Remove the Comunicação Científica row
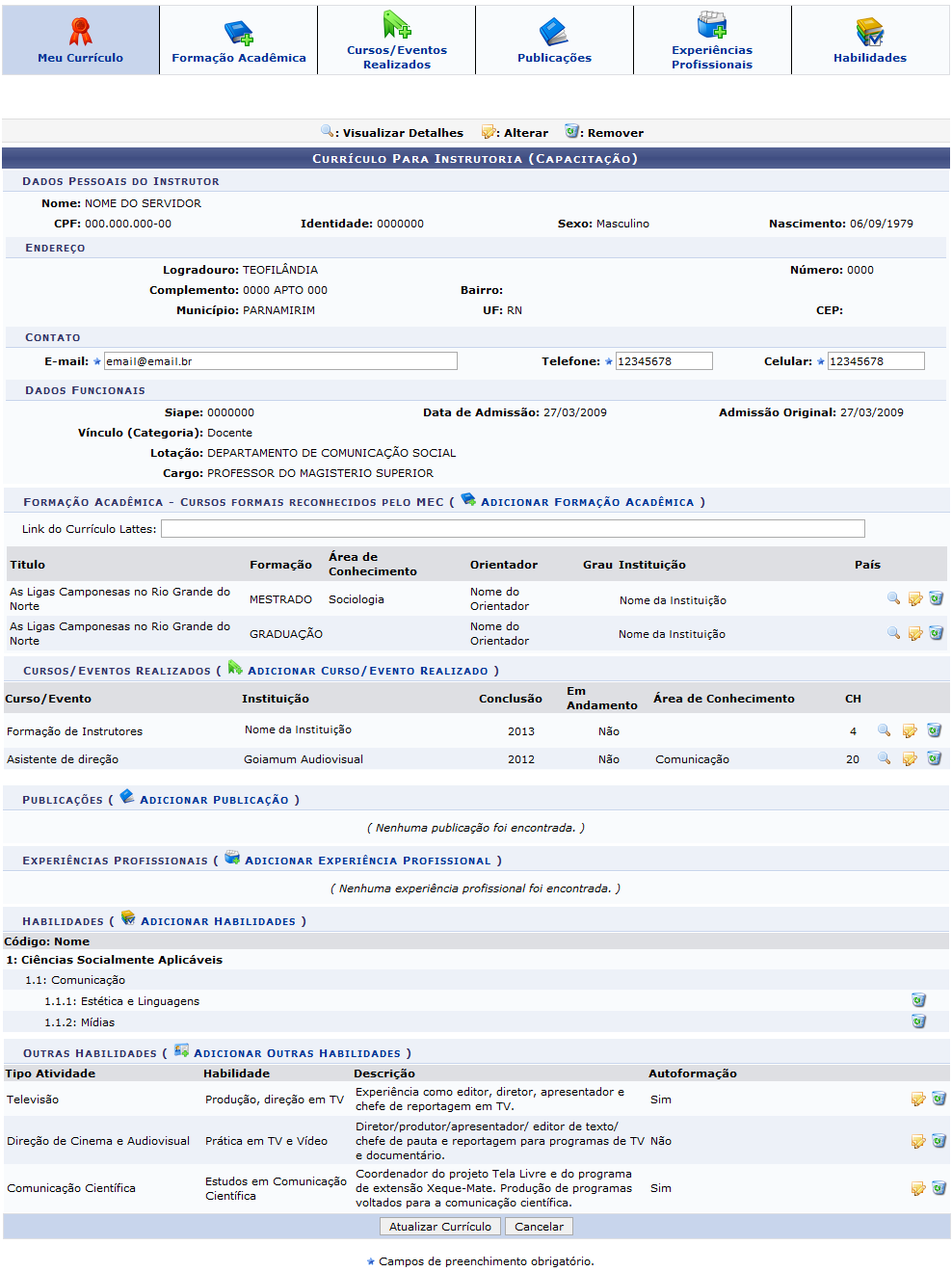952x1272 pixels. pos(939,1188)
